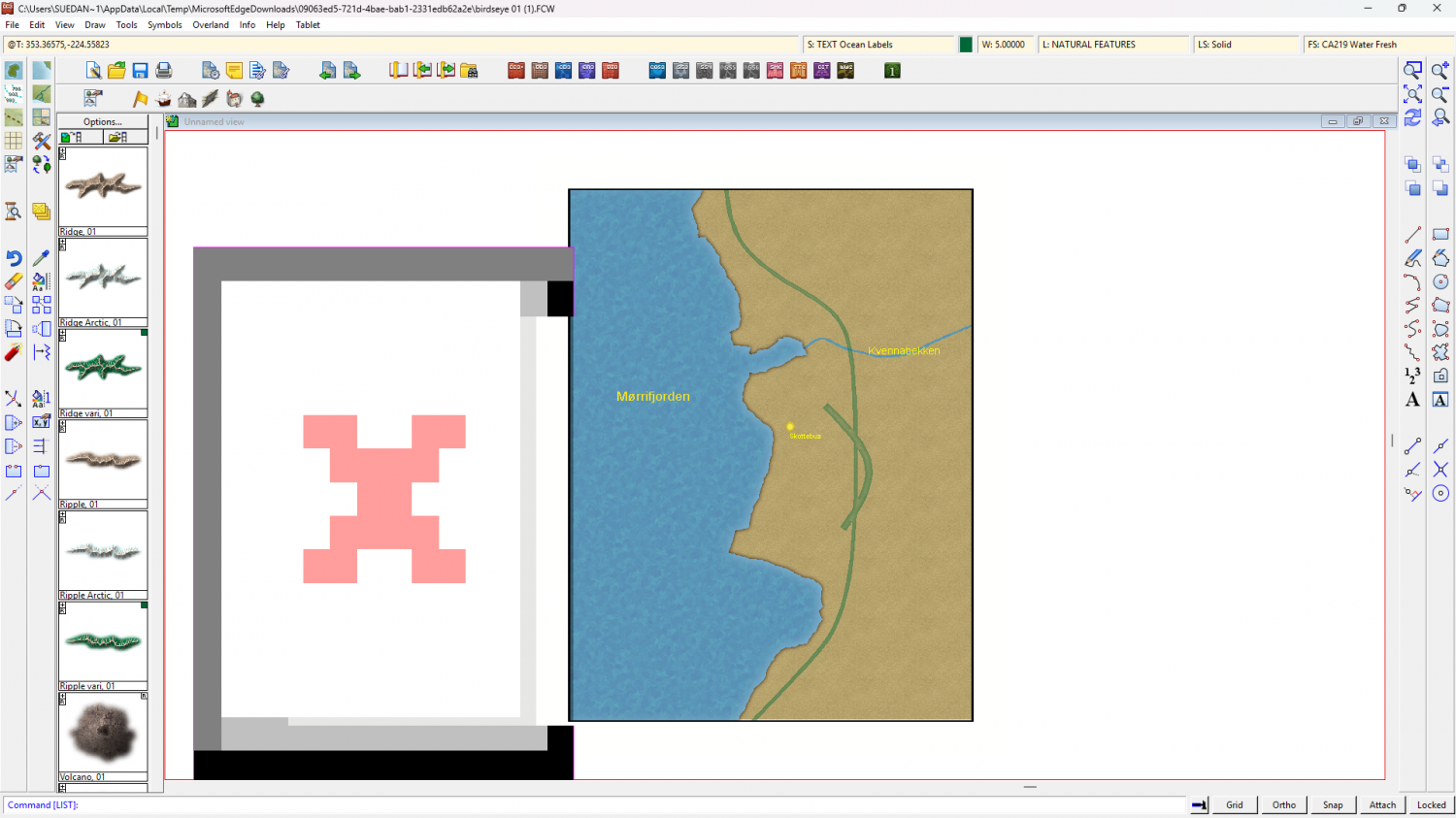Image resolution: width=1456 pixels, height=818 pixels.
Task: Open the vegetation tree symbols catalog
Action: [257, 99]
